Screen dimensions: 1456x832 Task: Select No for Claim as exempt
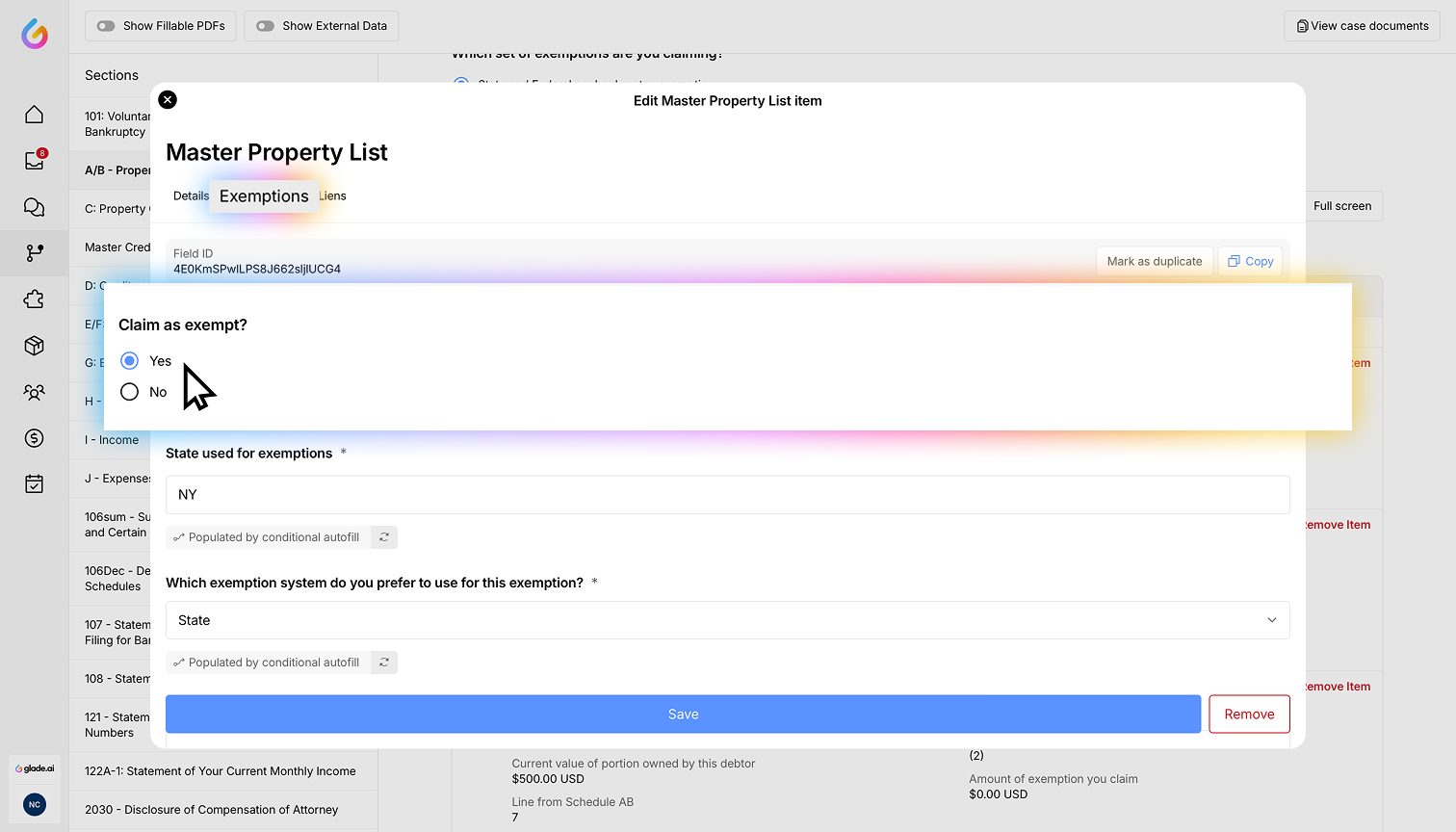point(130,392)
